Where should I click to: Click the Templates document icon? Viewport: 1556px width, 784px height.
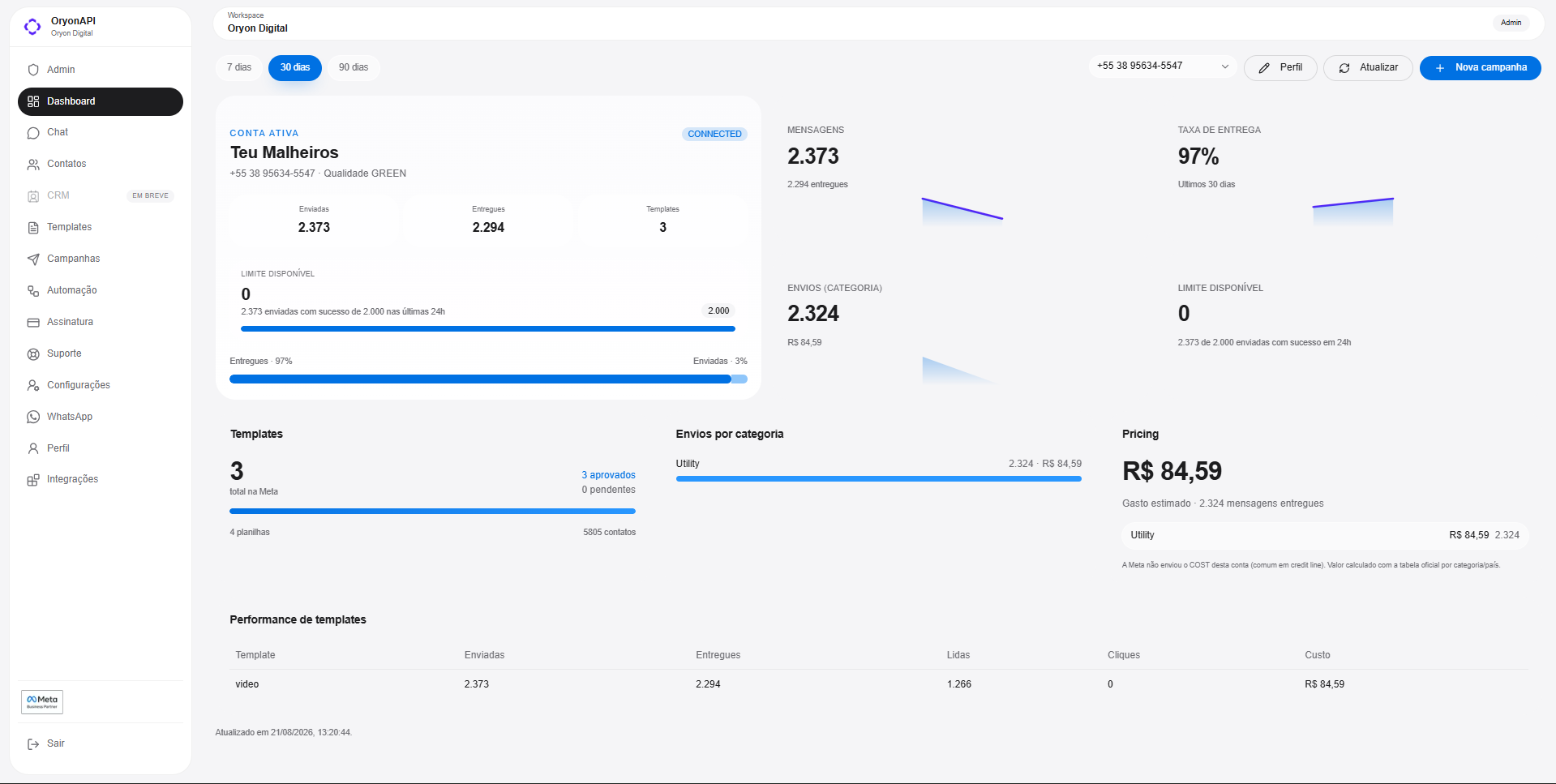coord(33,228)
